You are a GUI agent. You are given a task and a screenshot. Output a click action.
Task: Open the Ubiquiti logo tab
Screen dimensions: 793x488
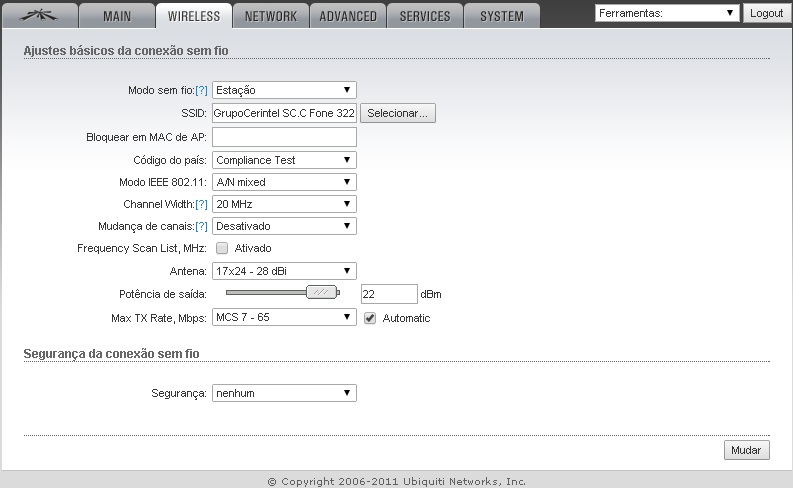click(39, 16)
